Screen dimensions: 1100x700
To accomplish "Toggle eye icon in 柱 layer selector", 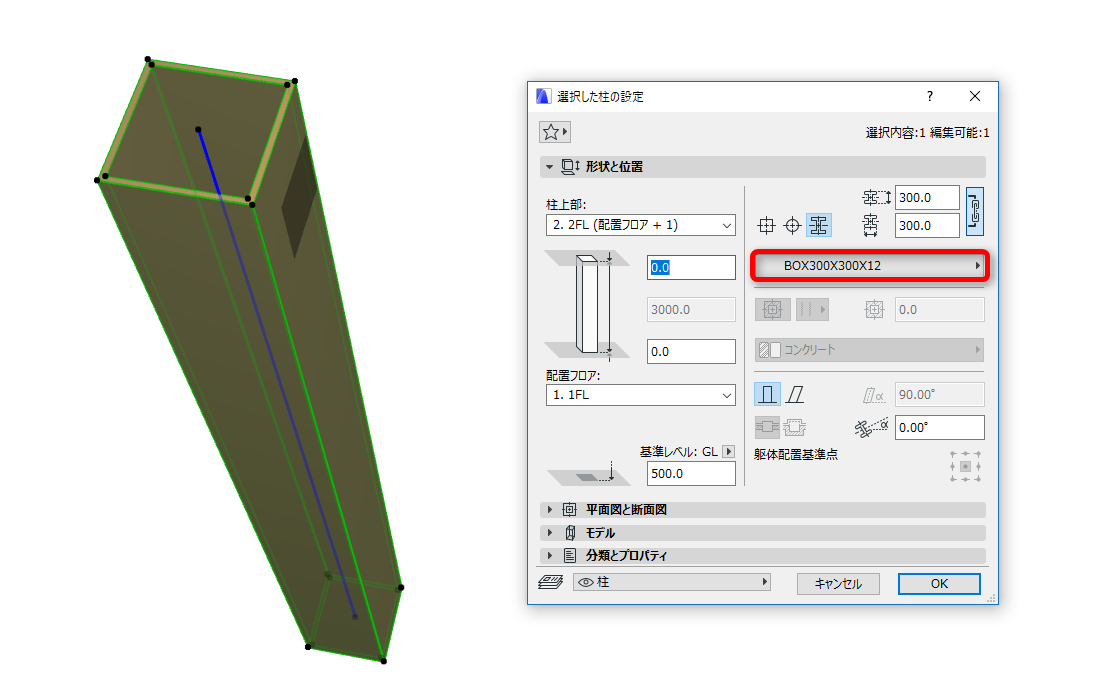I will pyautogui.click(x=586, y=582).
